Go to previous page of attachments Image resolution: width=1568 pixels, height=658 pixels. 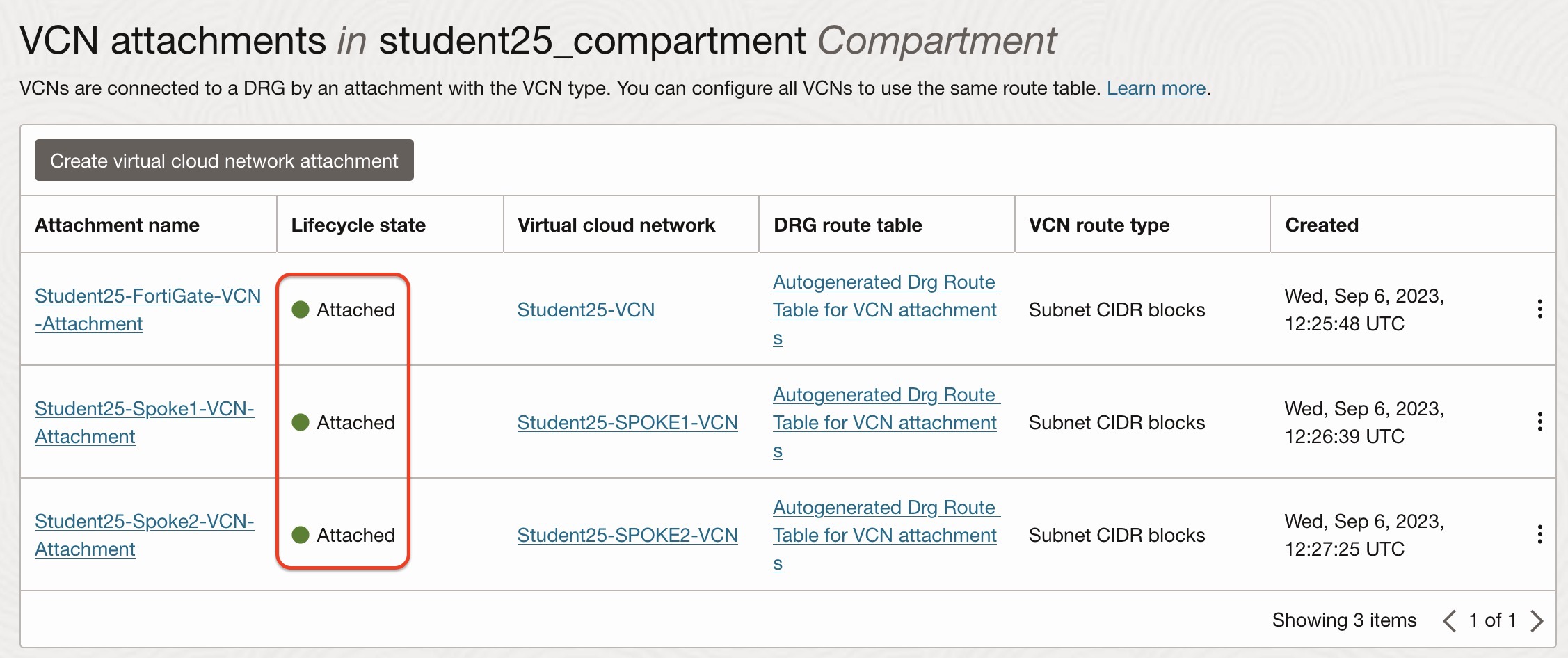[x=1450, y=620]
